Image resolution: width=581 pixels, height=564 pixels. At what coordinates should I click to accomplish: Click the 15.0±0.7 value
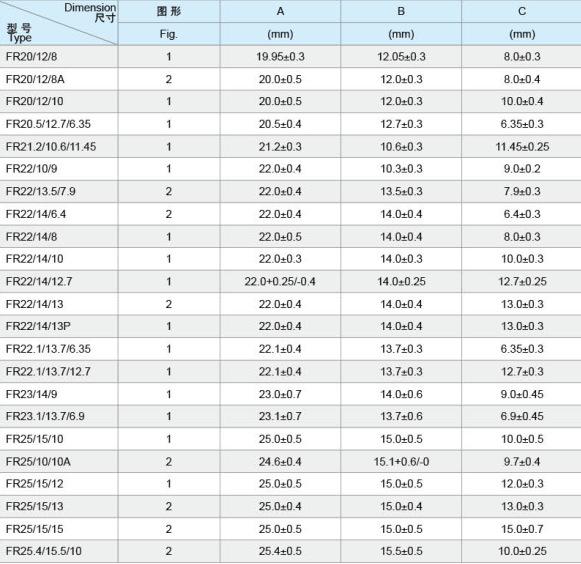[522, 529]
